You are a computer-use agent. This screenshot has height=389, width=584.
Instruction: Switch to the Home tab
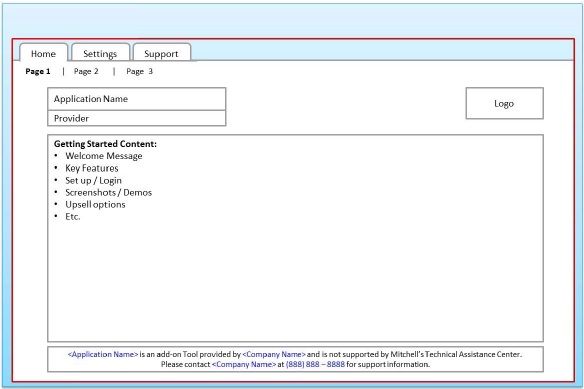pos(44,53)
